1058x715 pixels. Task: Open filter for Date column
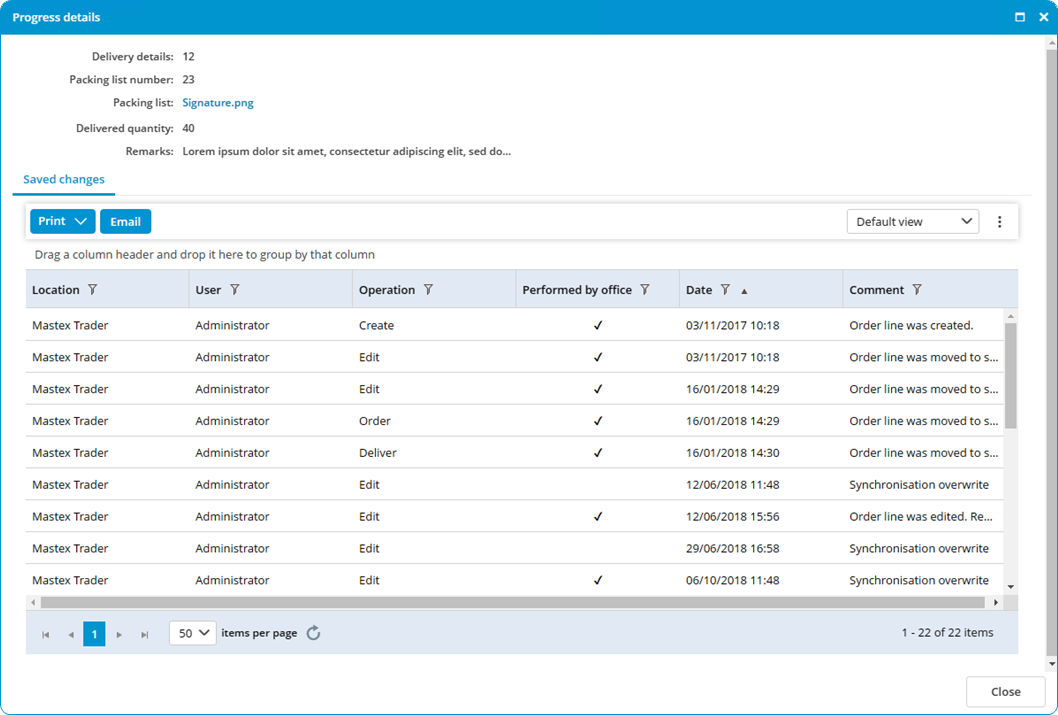[x=725, y=289]
